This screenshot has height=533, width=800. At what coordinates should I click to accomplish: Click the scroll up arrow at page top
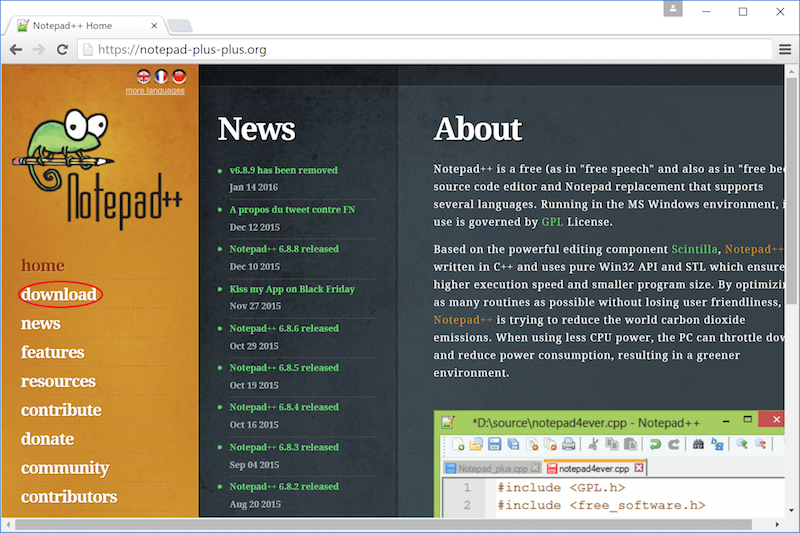(791, 71)
